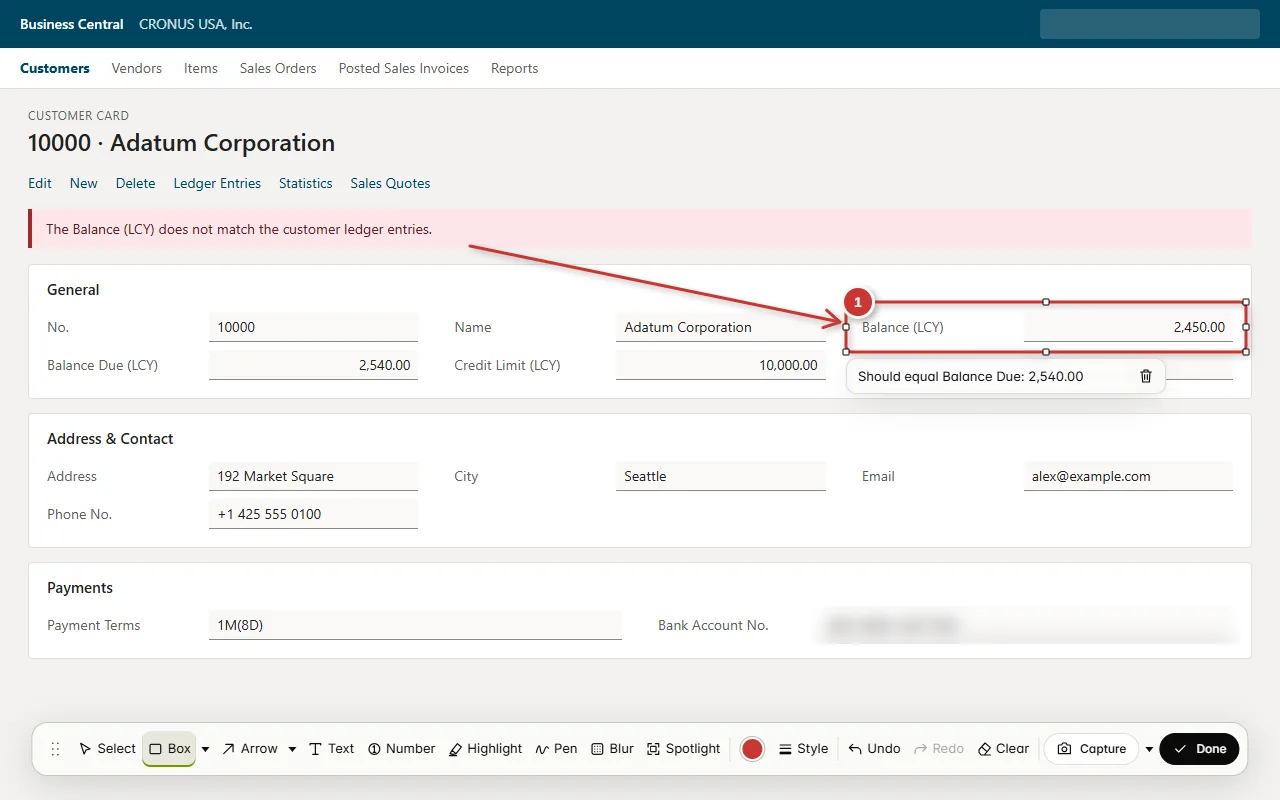This screenshot has width=1280, height=800.
Task: Open the Style options
Action: (803, 749)
